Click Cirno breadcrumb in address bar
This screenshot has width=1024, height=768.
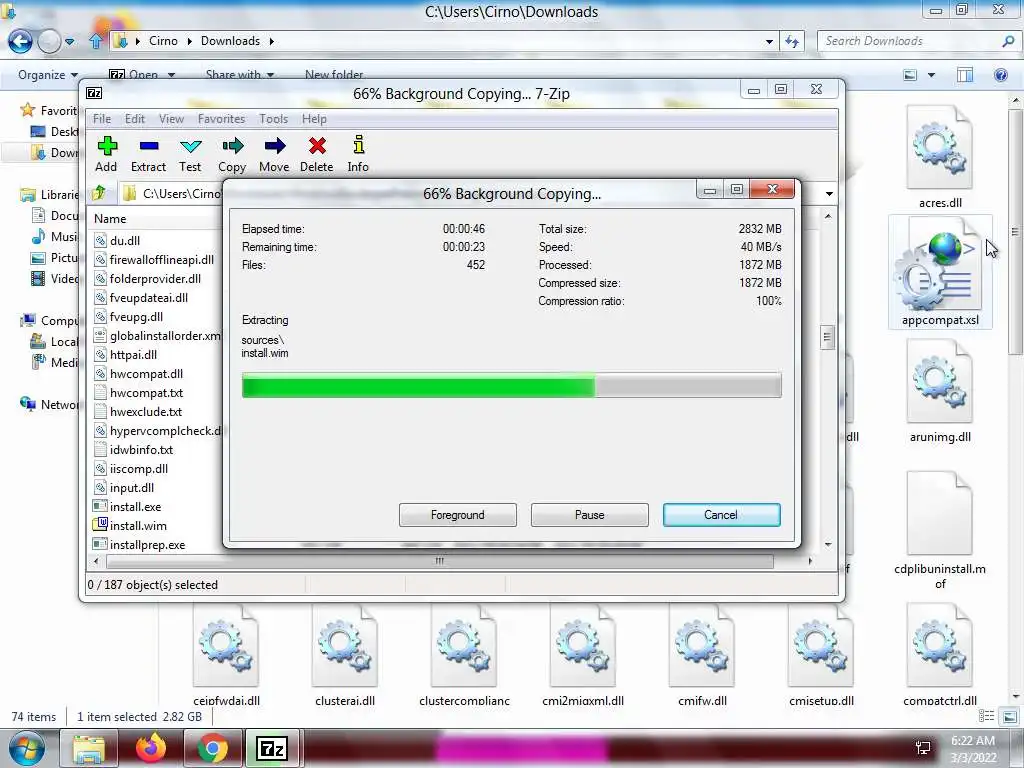(x=163, y=40)
